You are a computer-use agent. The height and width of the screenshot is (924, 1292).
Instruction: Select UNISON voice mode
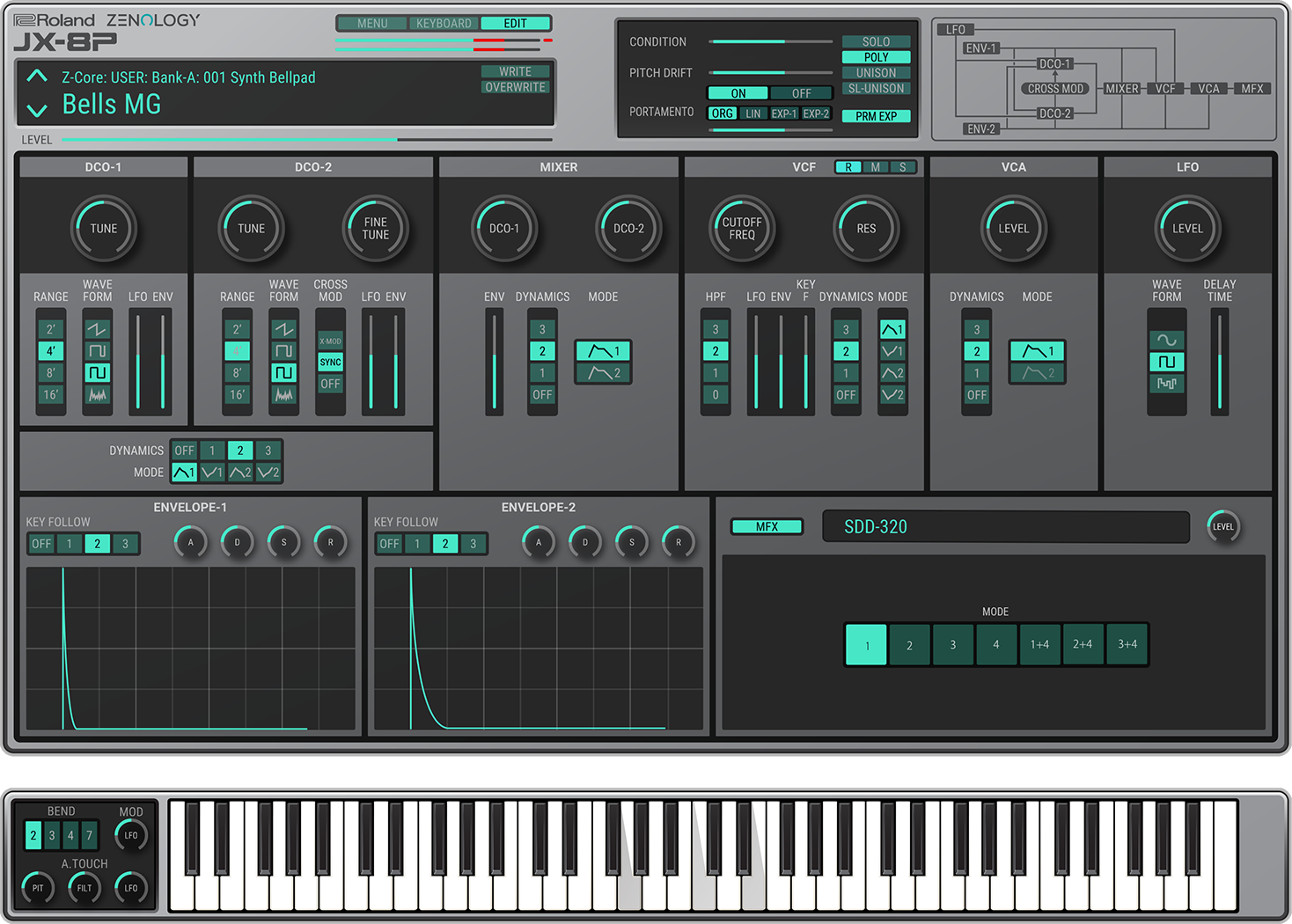[x=875, y=72]
